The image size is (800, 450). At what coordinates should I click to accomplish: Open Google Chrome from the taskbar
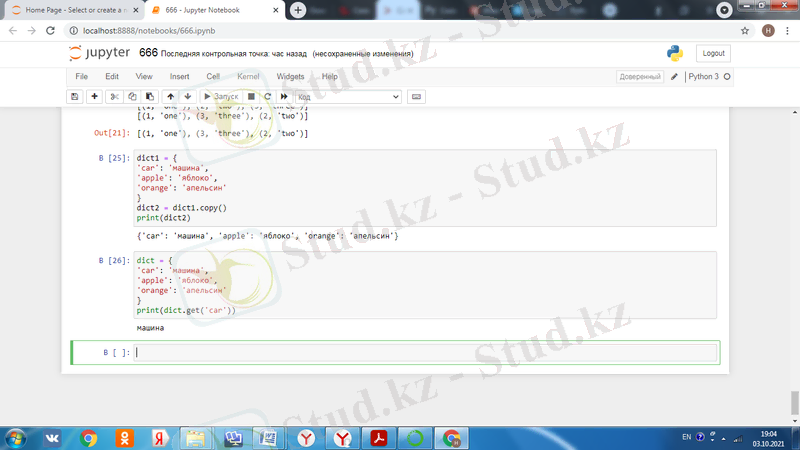[x=89, y=437]
